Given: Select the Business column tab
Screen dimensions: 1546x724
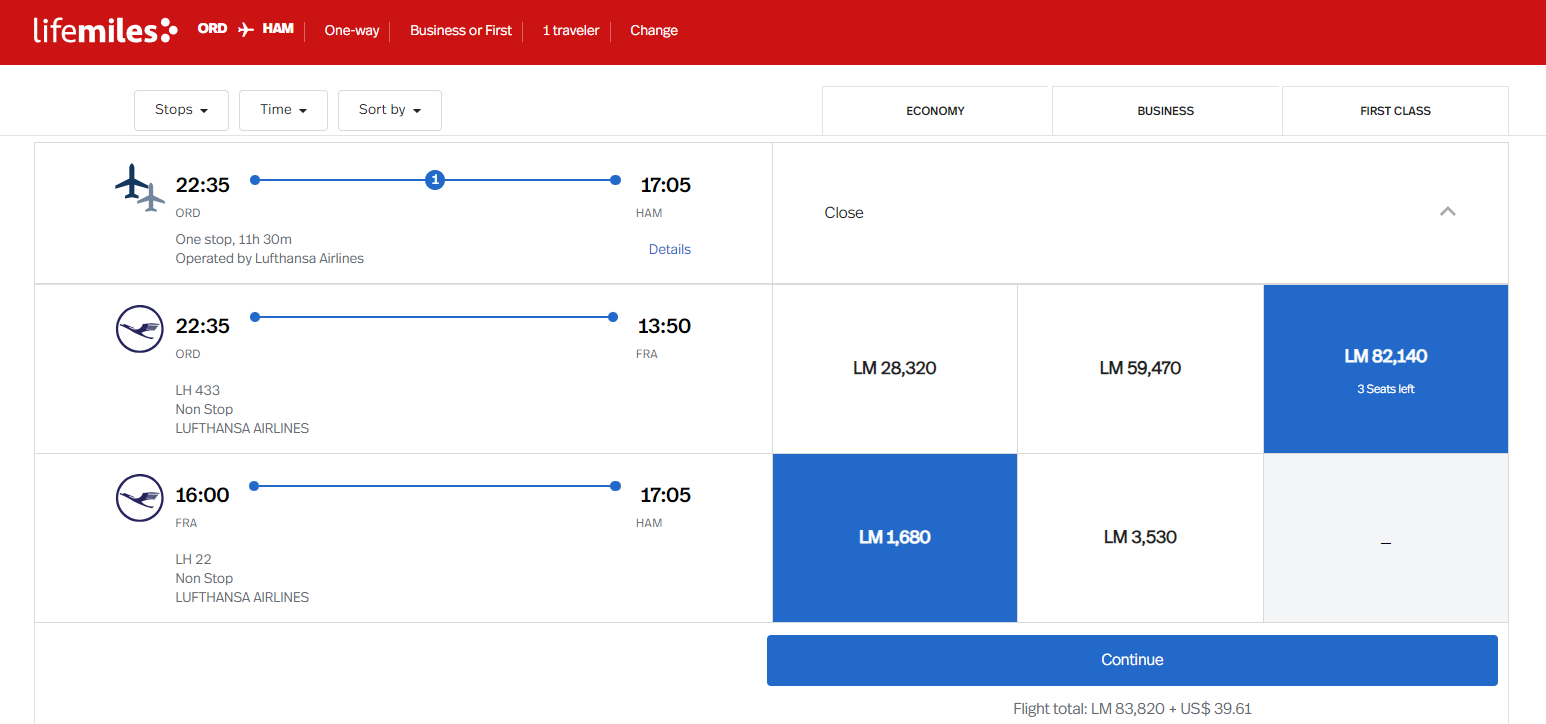Looking at the screenshot, I should [1166, 111].
